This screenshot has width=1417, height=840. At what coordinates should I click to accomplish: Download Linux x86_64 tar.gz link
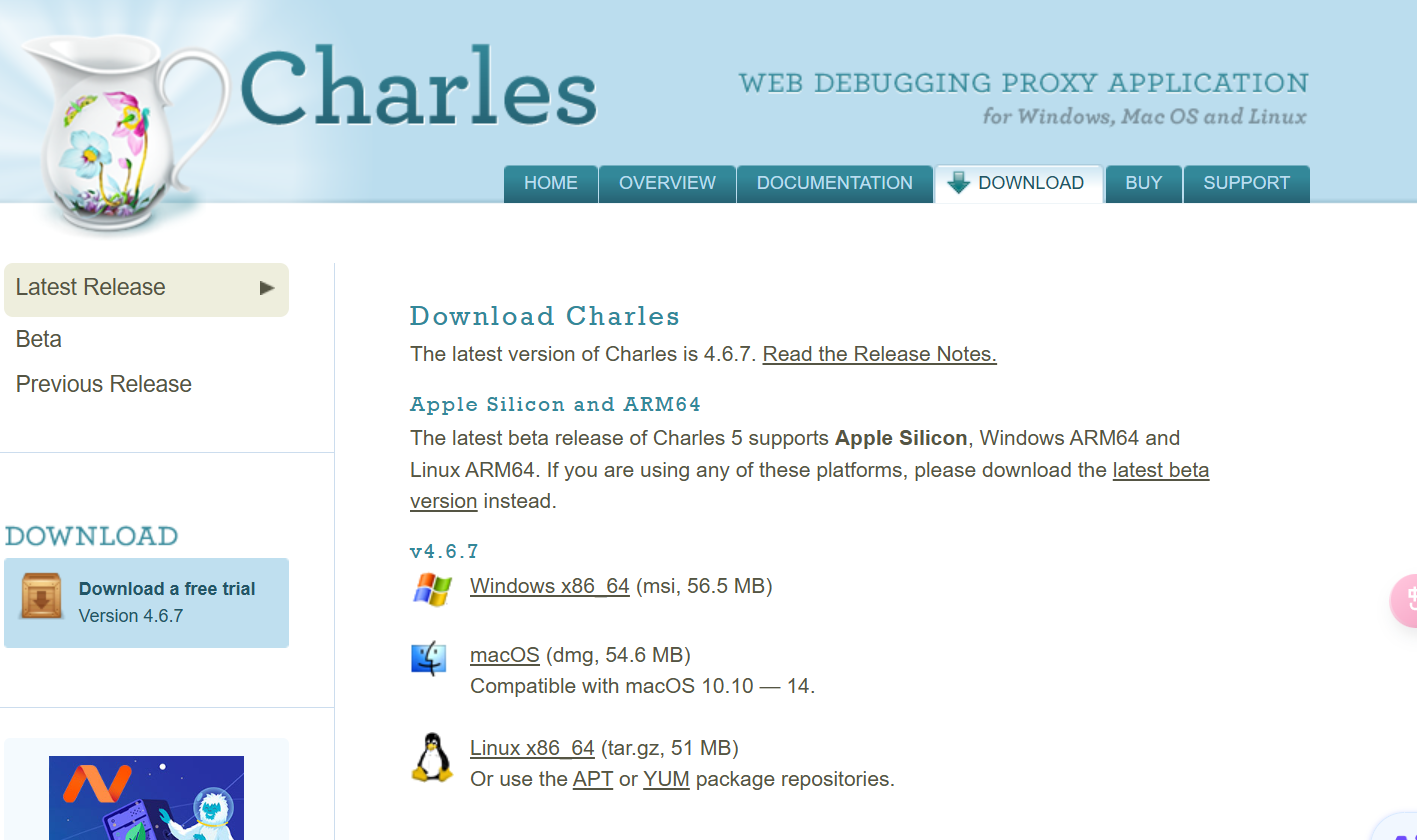pyautogui.click(x=532, y=748)
